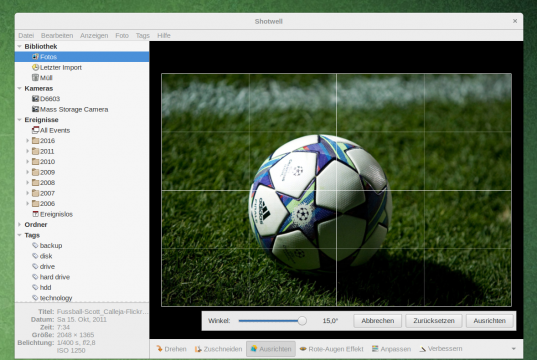Image resolution: width=537 pixels, height=360 pixels.
Task: Click the Zurücksetzen button
Action: 434,321
